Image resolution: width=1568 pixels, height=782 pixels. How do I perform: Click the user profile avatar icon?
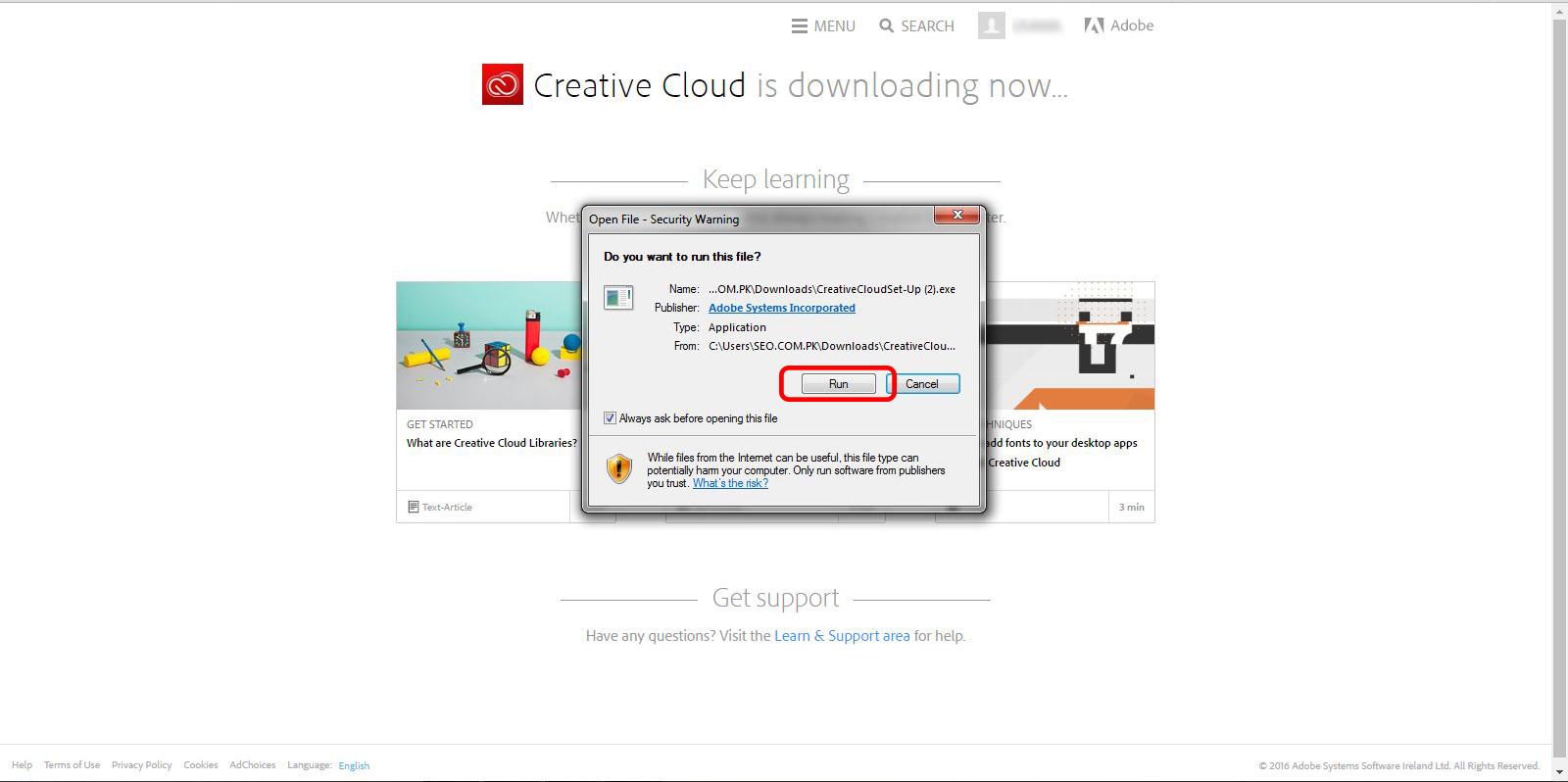point(991,25)
